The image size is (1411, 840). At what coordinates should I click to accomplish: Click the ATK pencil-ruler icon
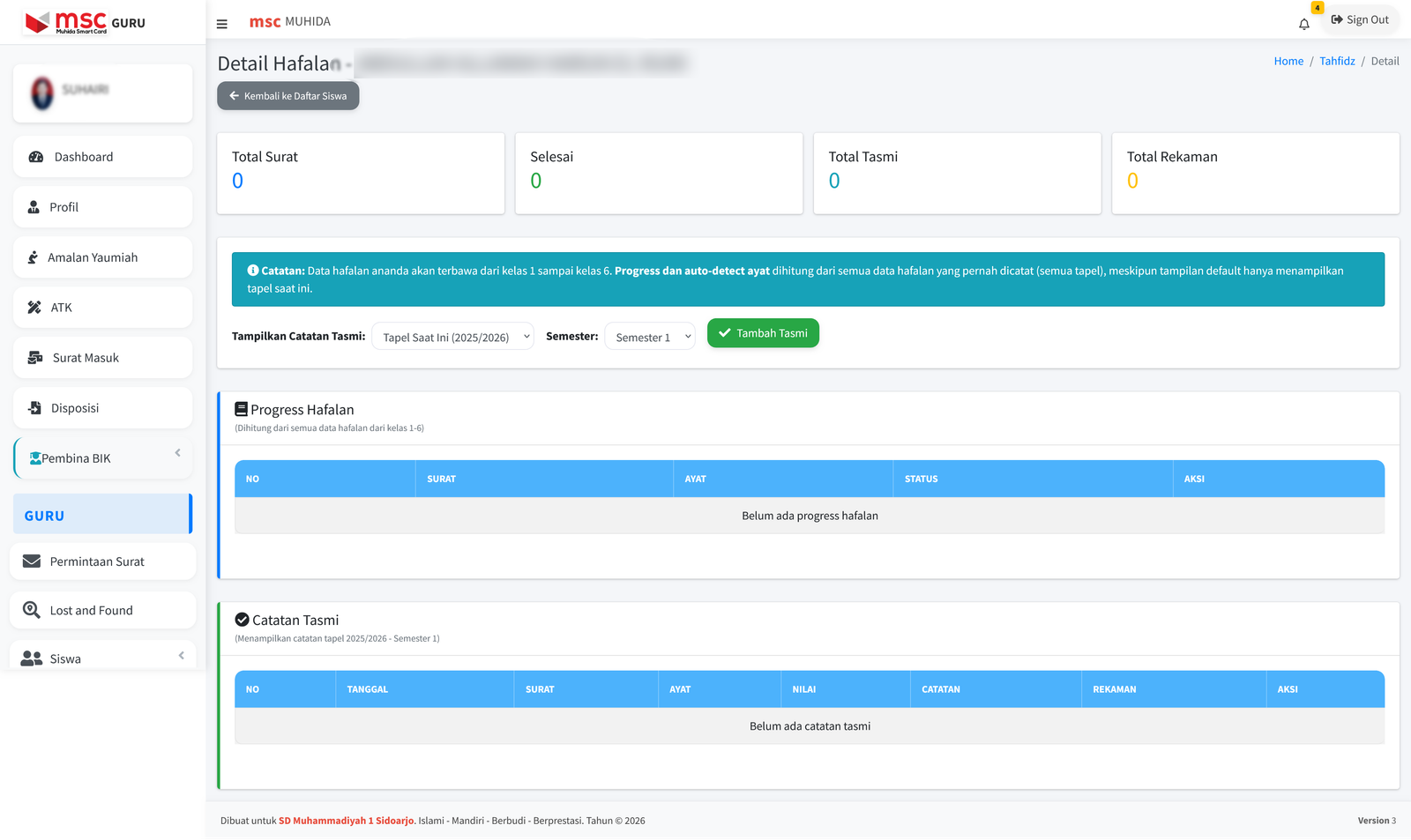click(34, 308)
